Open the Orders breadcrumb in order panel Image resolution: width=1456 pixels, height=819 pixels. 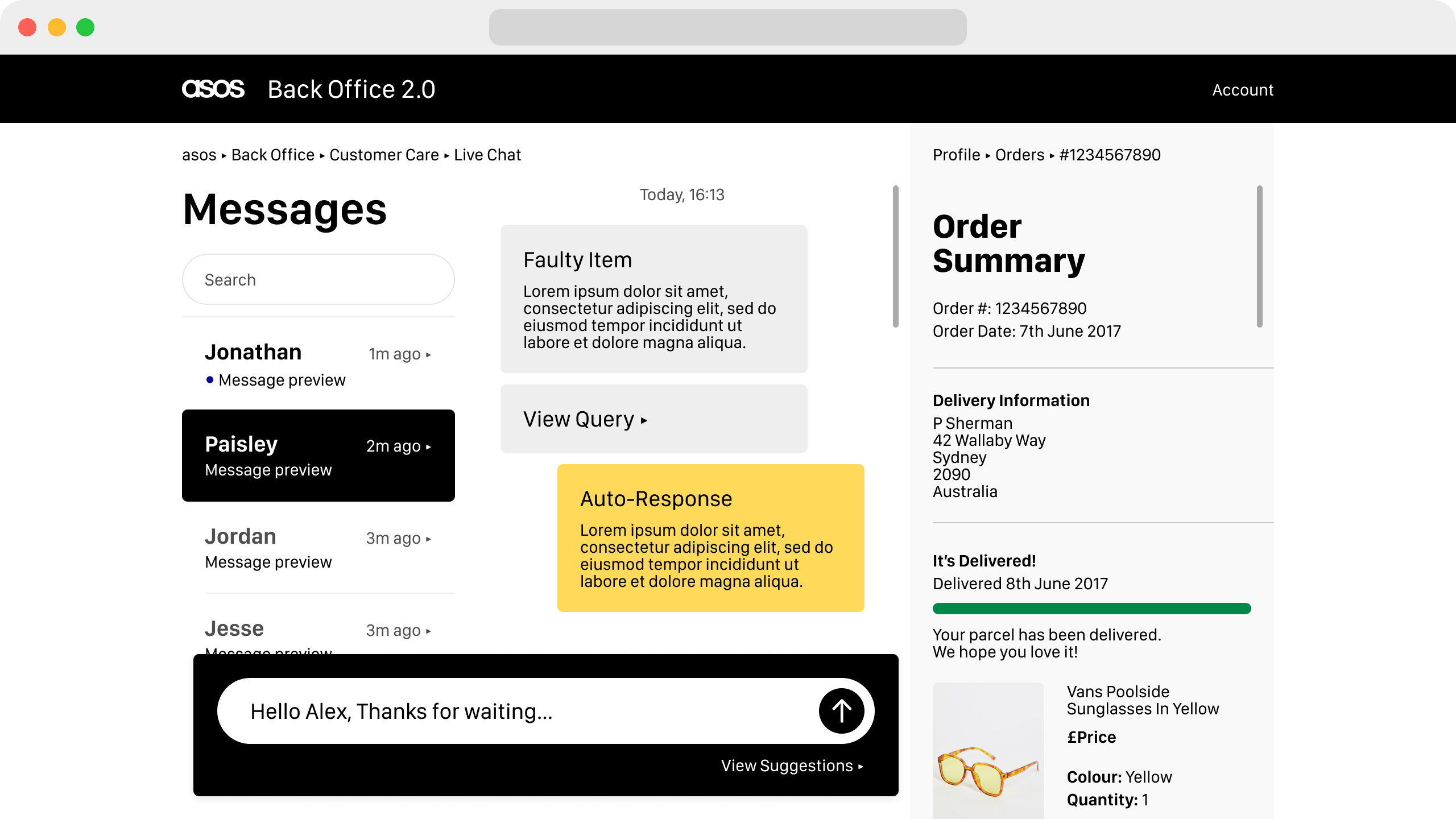click(1020, 155)
